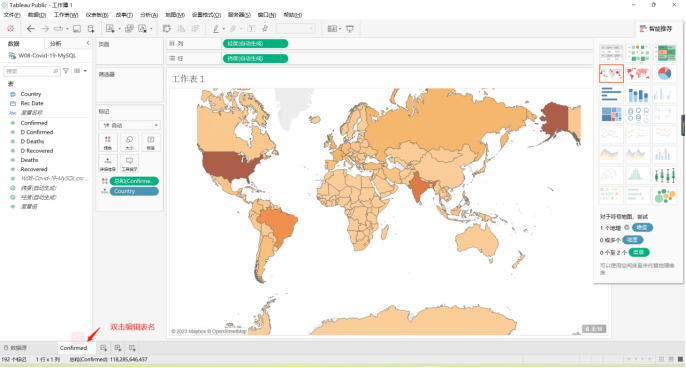Image resolution: width=686 pixels, height=368 pixels.
Task: Click the new data source cylinder icon
Action: 91,29
